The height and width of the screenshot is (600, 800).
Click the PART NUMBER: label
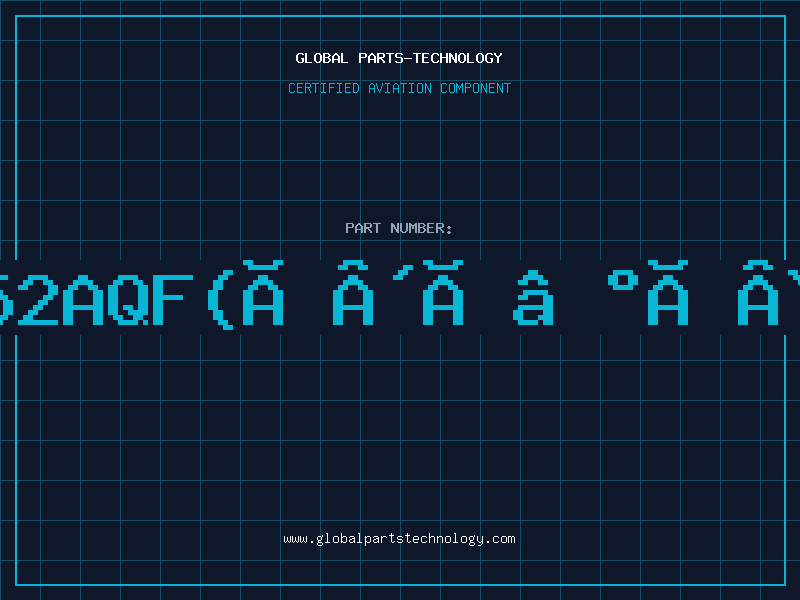pos(399,228)
